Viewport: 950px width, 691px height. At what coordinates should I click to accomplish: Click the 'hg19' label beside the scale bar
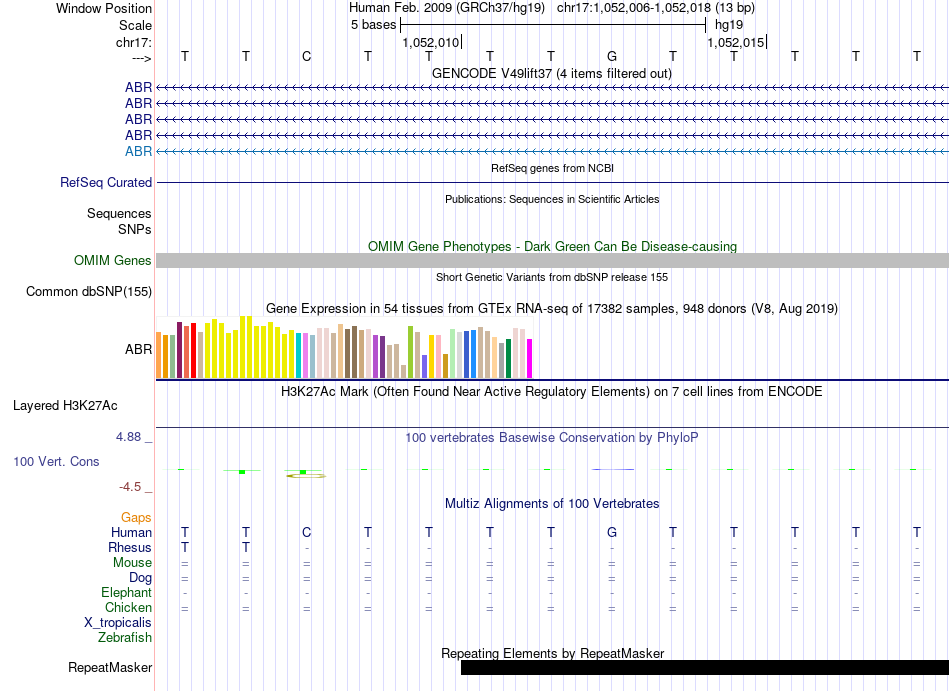coord(729,25)
